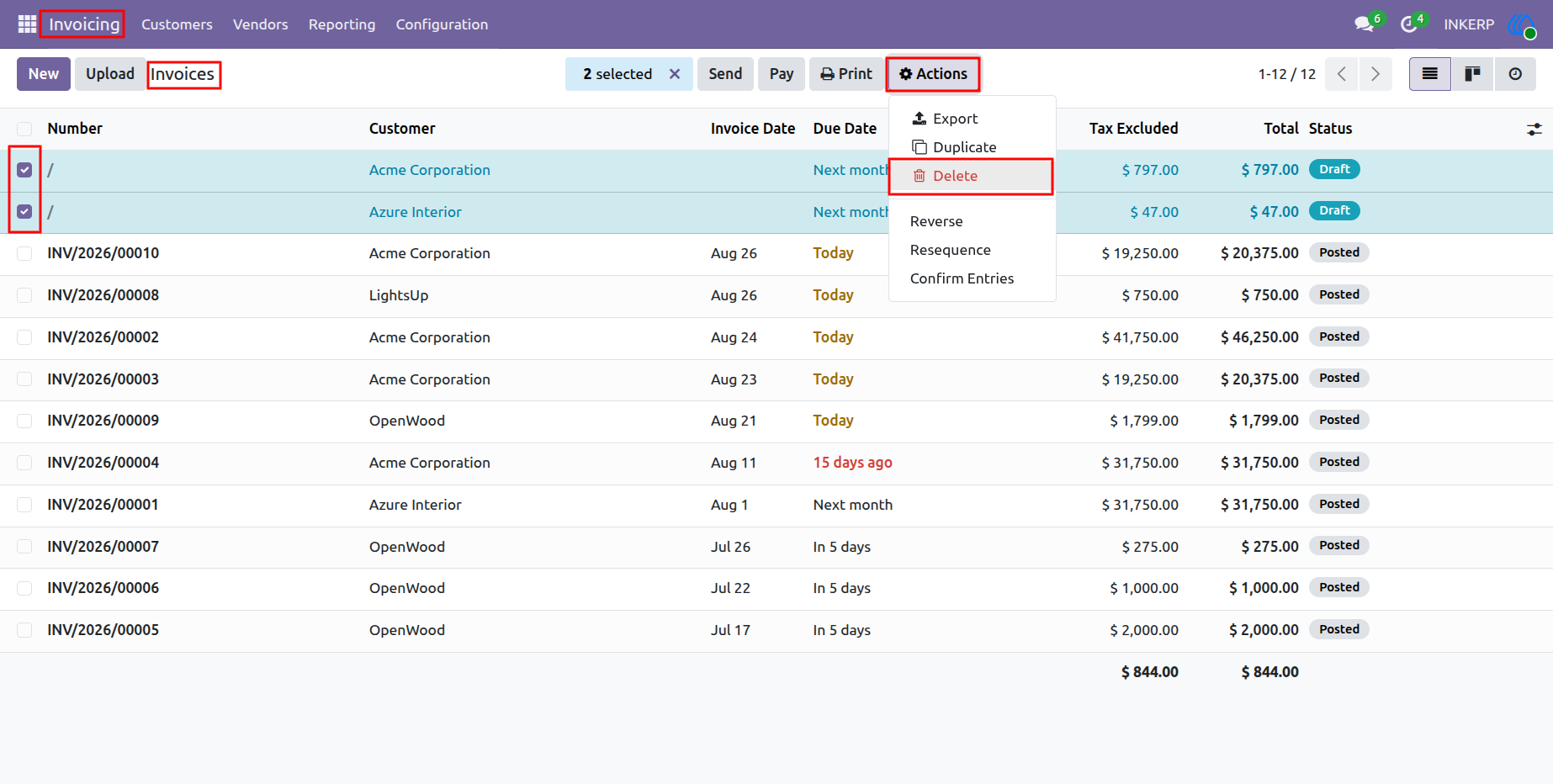Viewport: 1553px width, 784px height.
Task: Choose Reverse from the Actions menu
Action: click(x=972, y=221)
